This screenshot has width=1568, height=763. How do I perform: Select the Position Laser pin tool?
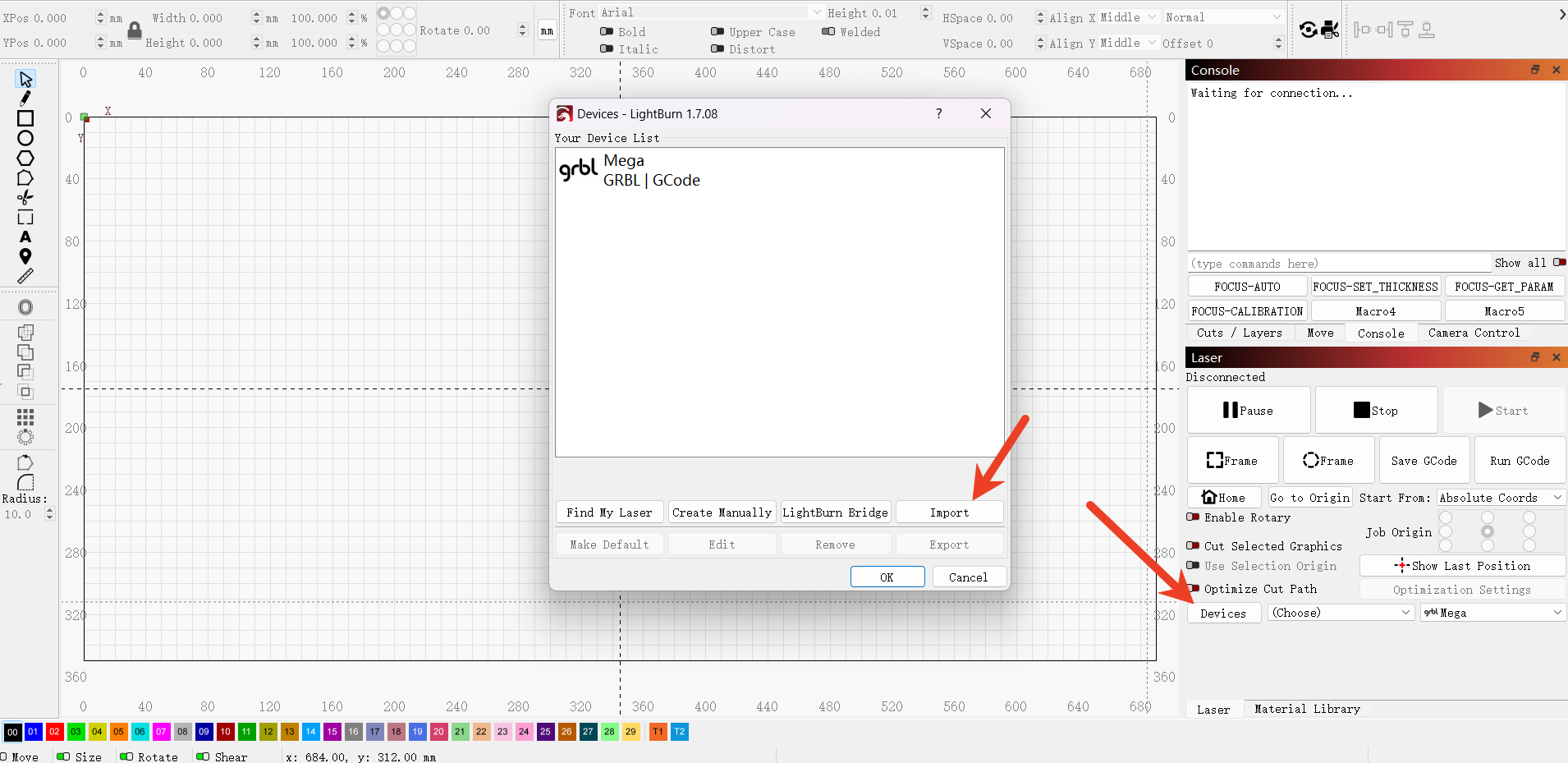click(x=25, y=256)
